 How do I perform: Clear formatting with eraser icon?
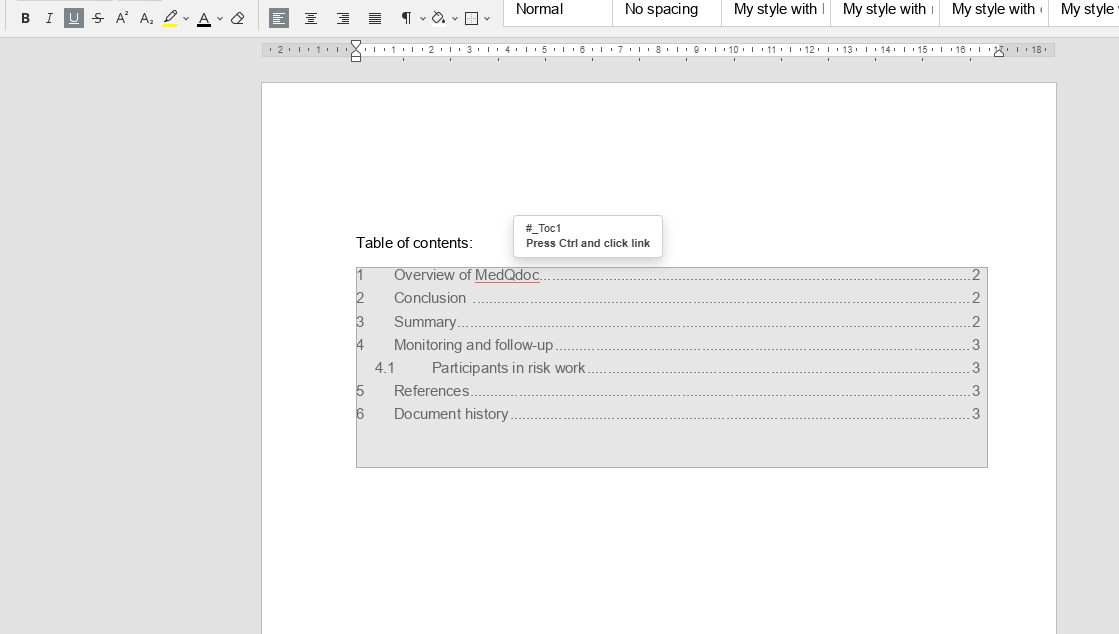238,18
